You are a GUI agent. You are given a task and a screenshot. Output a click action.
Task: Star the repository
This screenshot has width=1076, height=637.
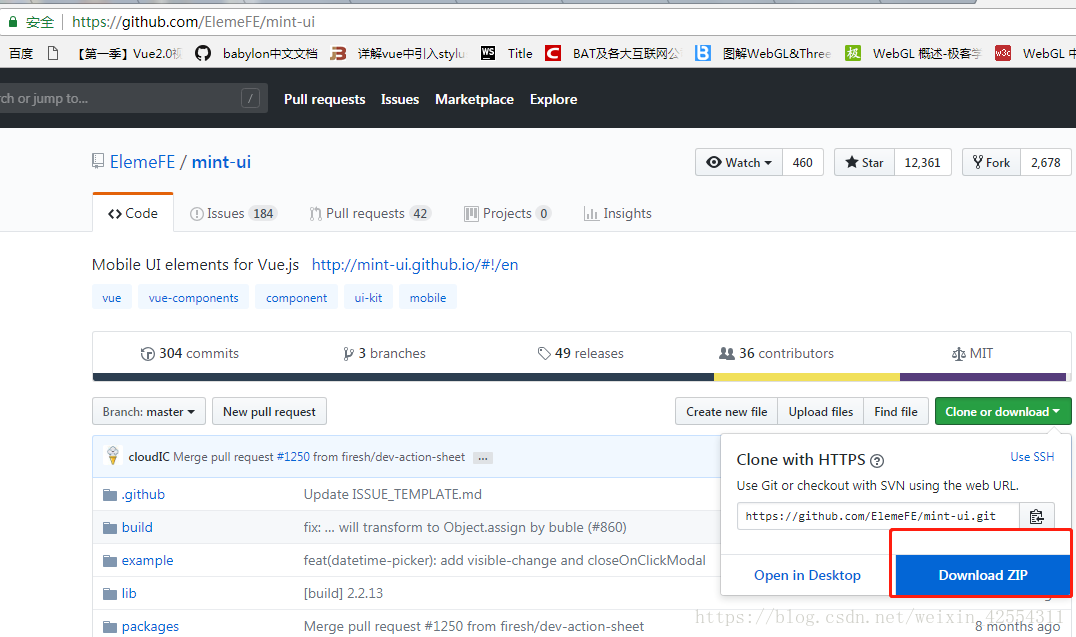865,163
